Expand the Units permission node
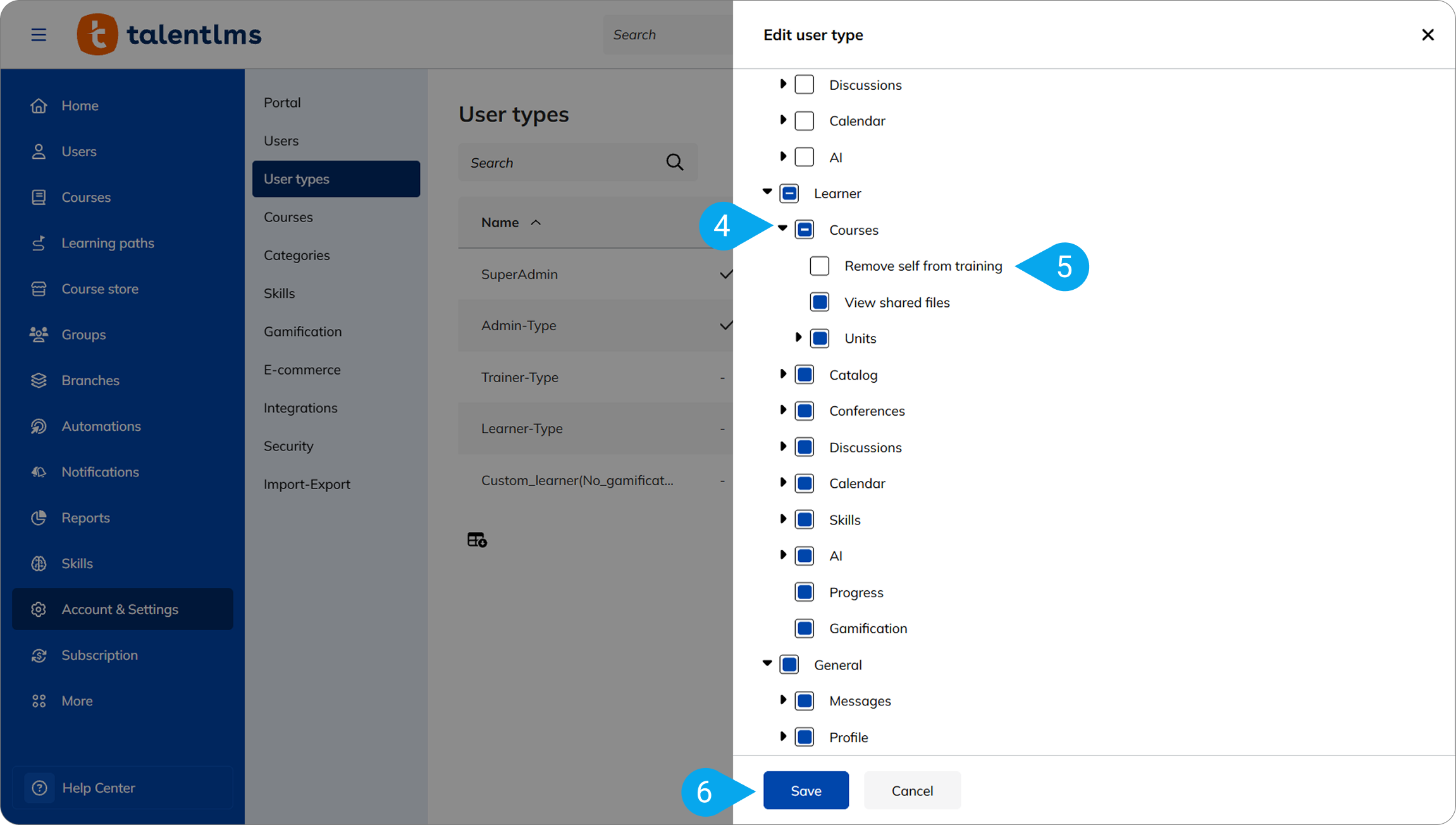Viewport: 1456px width, 825px height. click(x=798, y=338)
